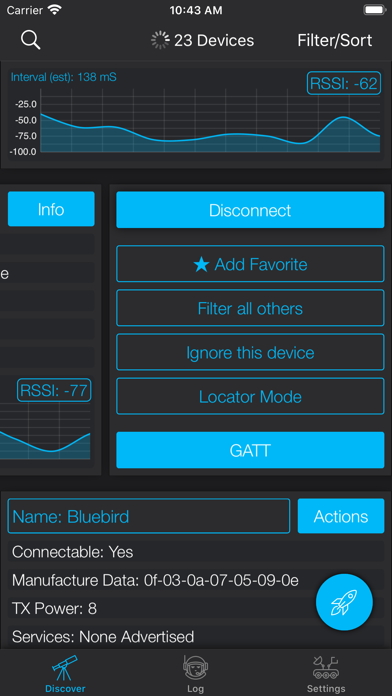Tap the battery status icon

coord(374,10)
